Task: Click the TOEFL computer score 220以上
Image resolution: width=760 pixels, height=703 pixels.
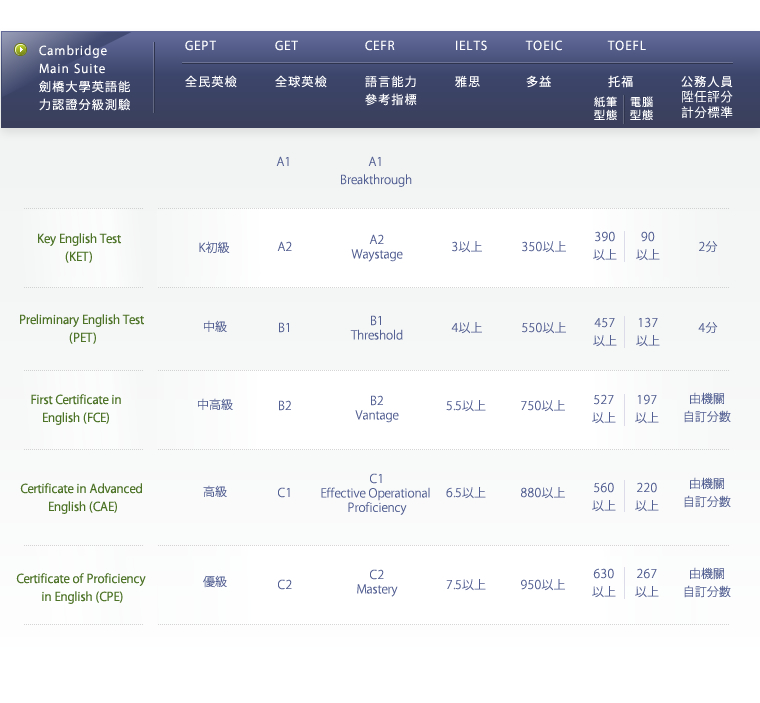Action: [x=647, y=496]
